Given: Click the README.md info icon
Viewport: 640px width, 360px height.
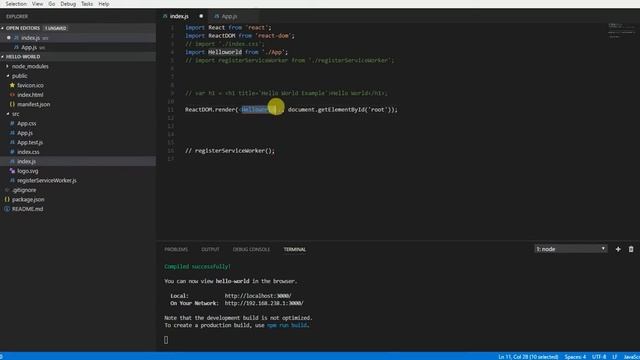Looking at the screenshot, I should click(x=7, y=209).
